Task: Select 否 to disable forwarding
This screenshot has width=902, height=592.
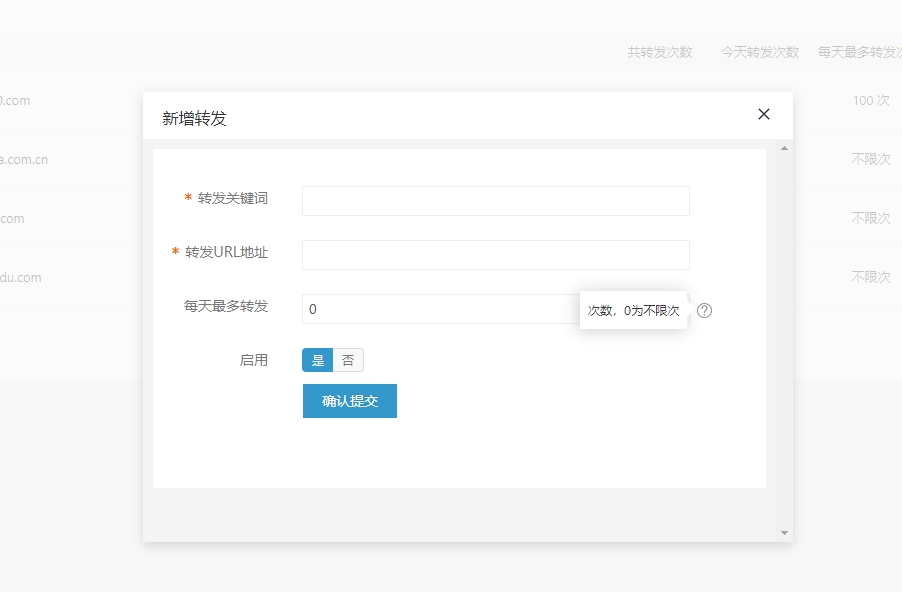Action: click(x=348, y=360)
